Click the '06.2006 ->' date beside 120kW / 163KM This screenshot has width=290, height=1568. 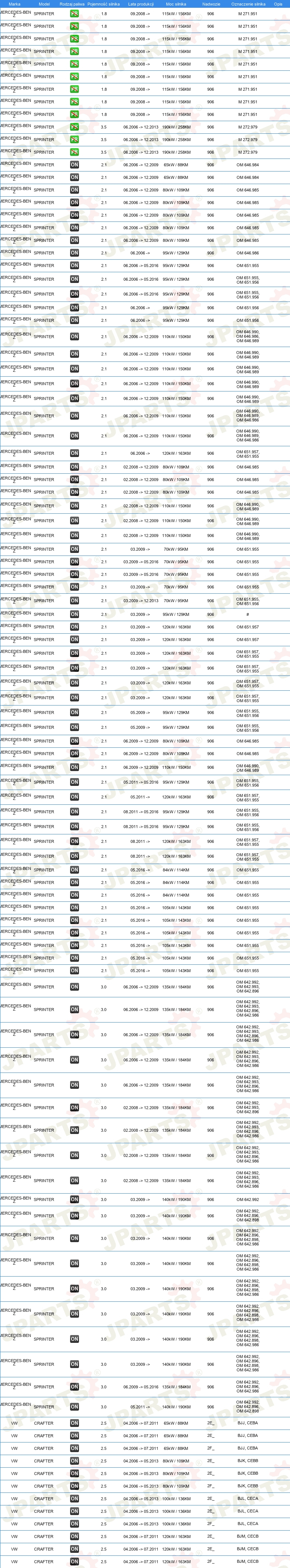pyautogui.click(x=140, y=454)
